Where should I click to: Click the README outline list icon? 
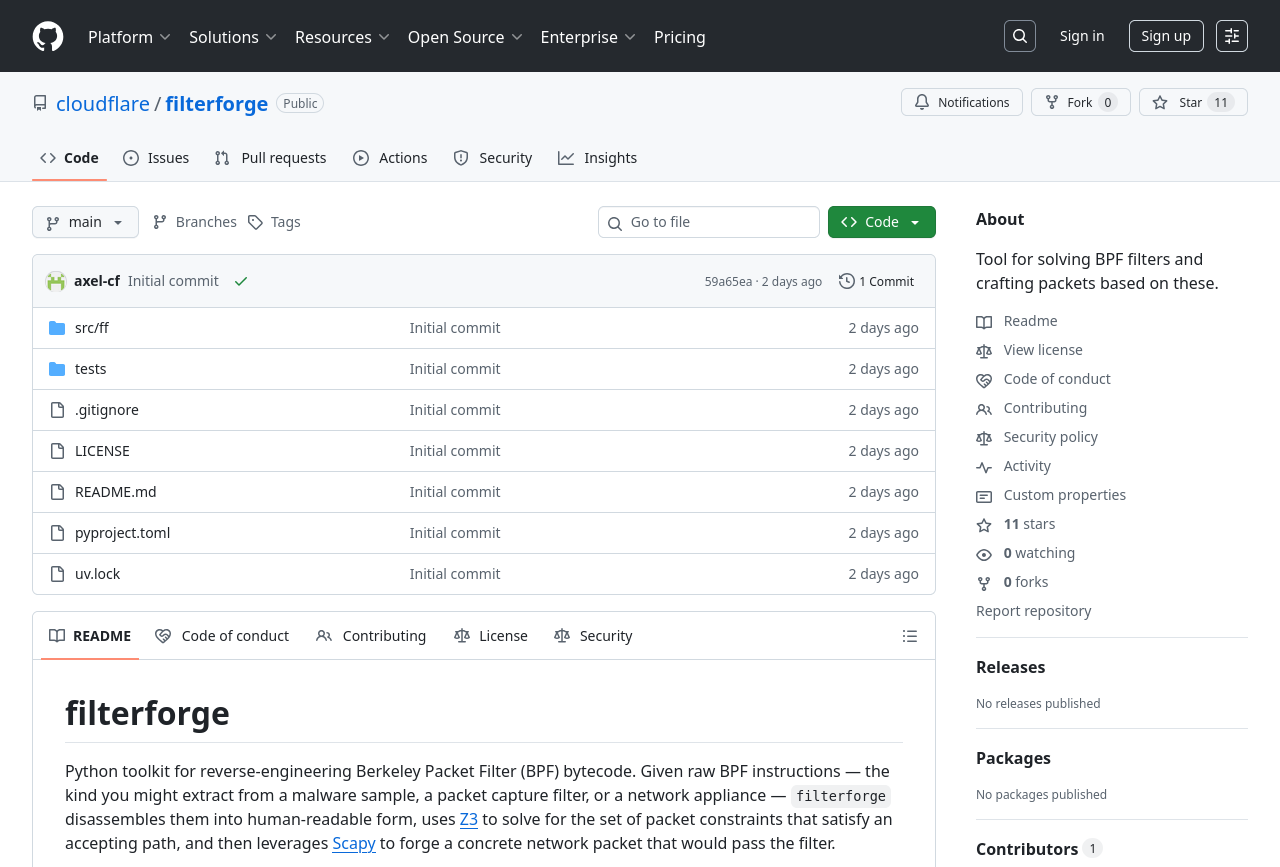pos(909,636)
